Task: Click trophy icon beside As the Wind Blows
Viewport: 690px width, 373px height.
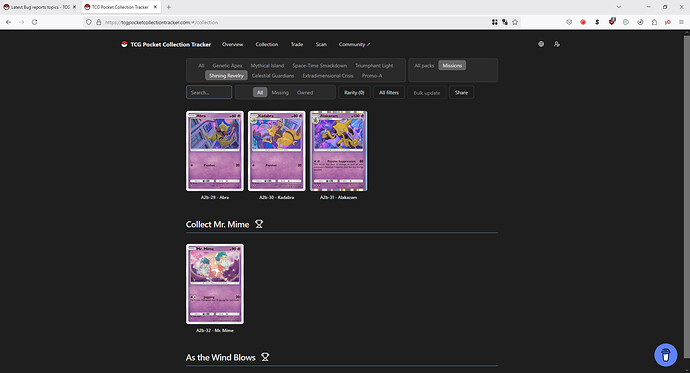Action: click(x=265, y=357)
